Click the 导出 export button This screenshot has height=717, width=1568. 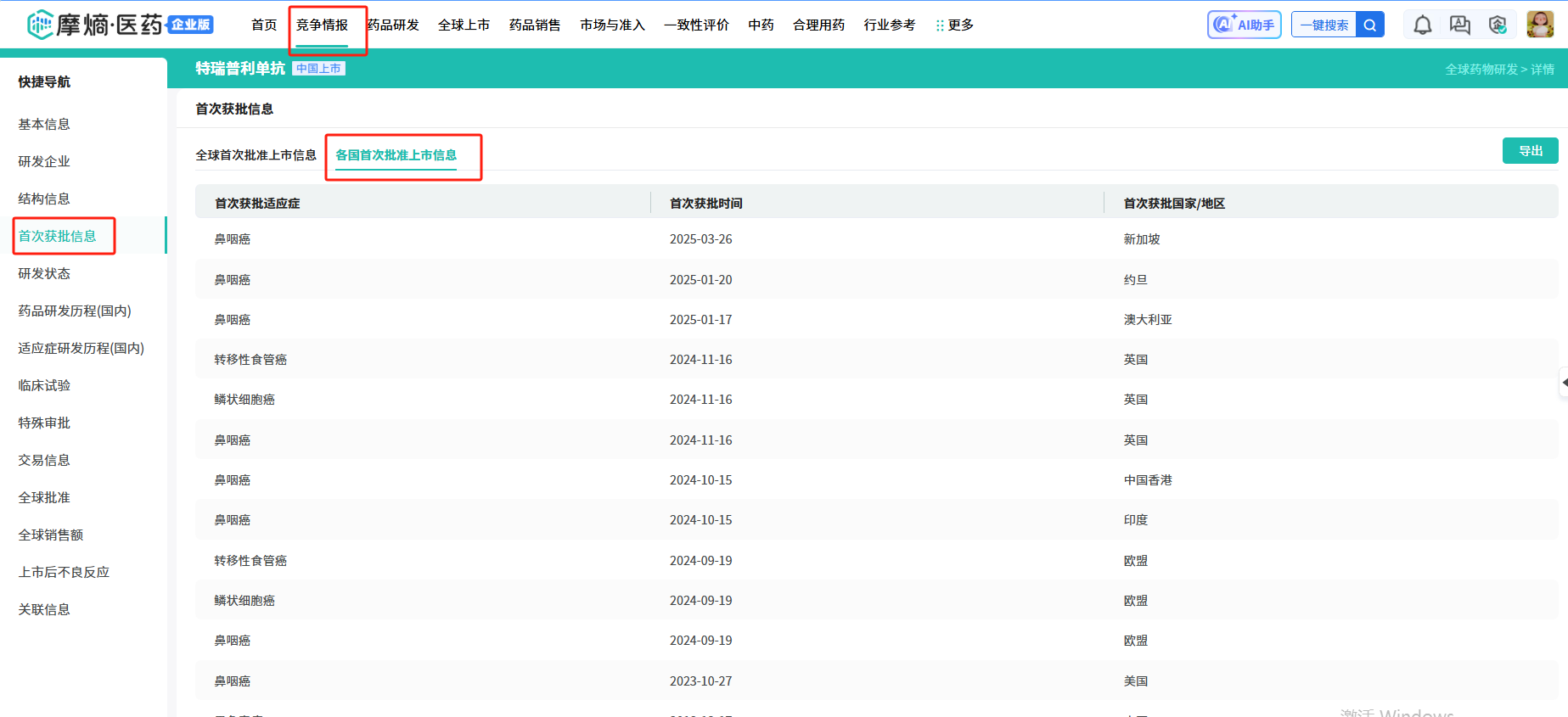point(1530,151)
